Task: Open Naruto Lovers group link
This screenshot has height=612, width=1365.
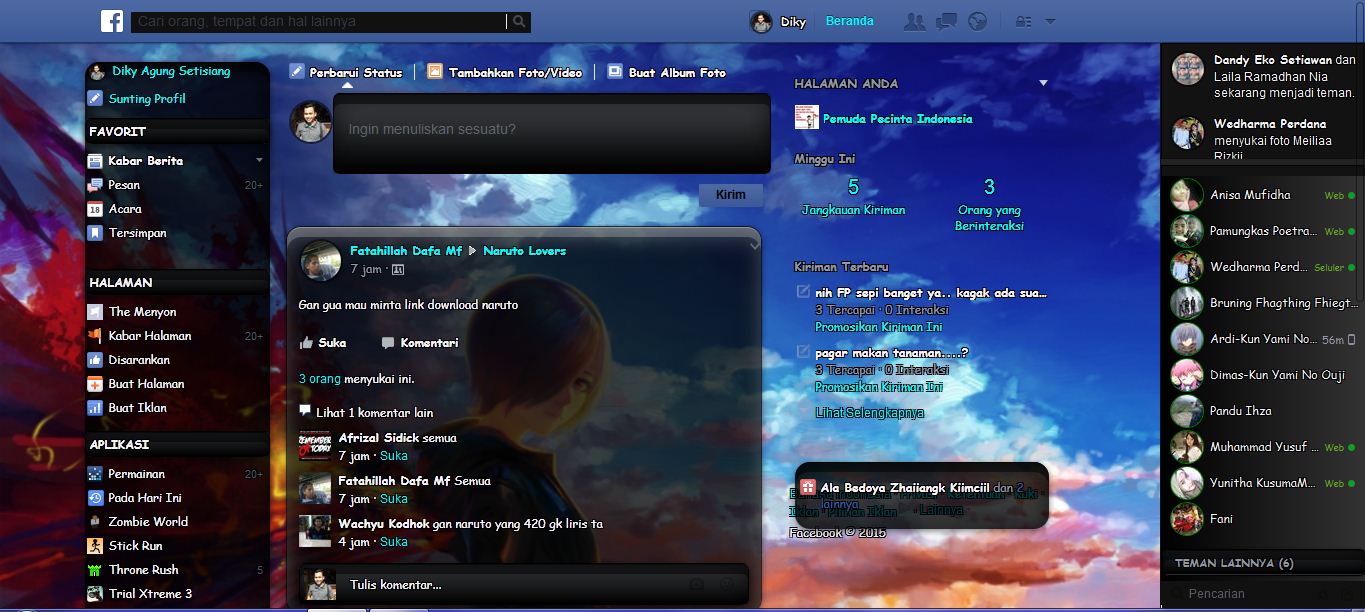Action: click(524, 251)
